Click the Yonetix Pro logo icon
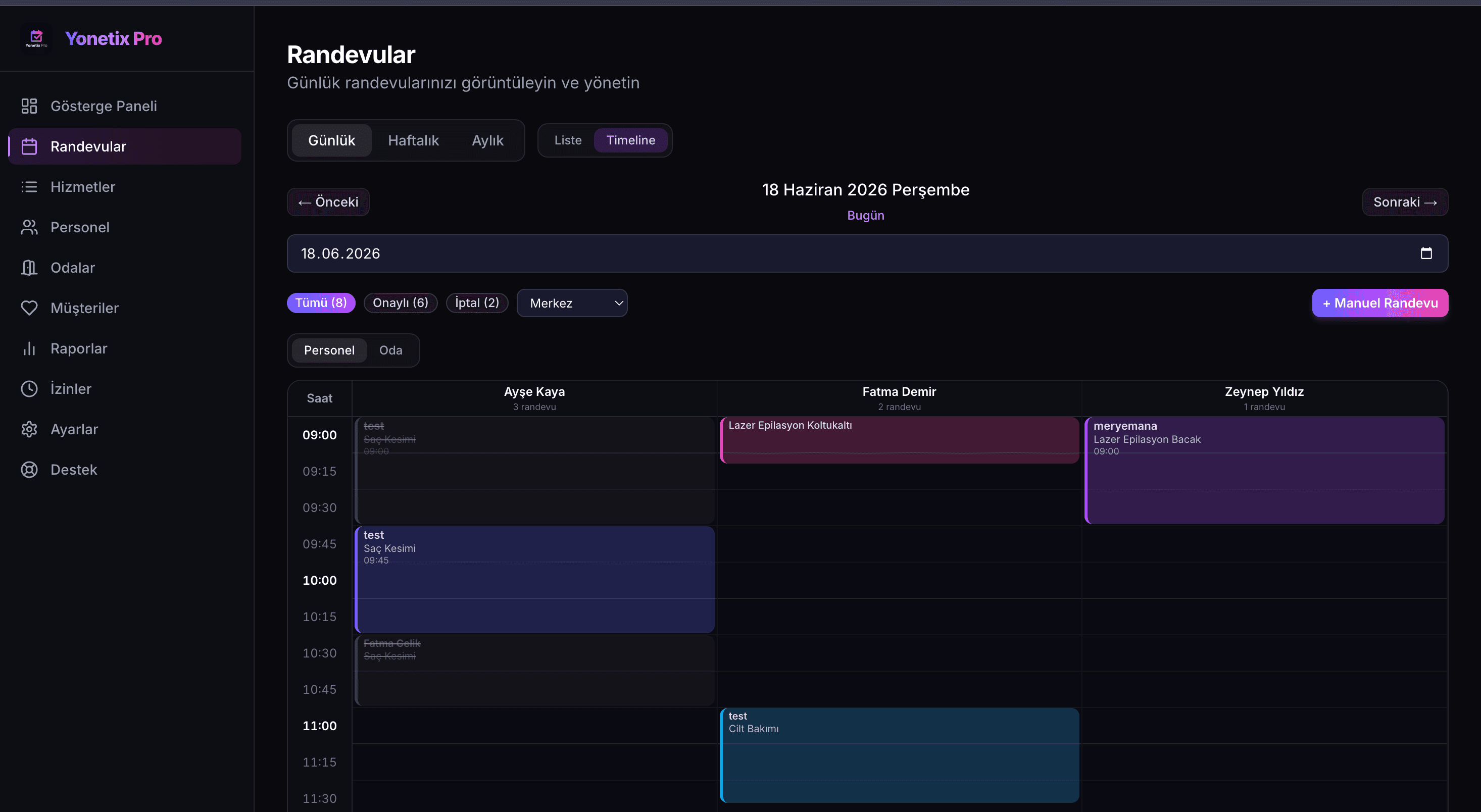 (x=36, y=38)
